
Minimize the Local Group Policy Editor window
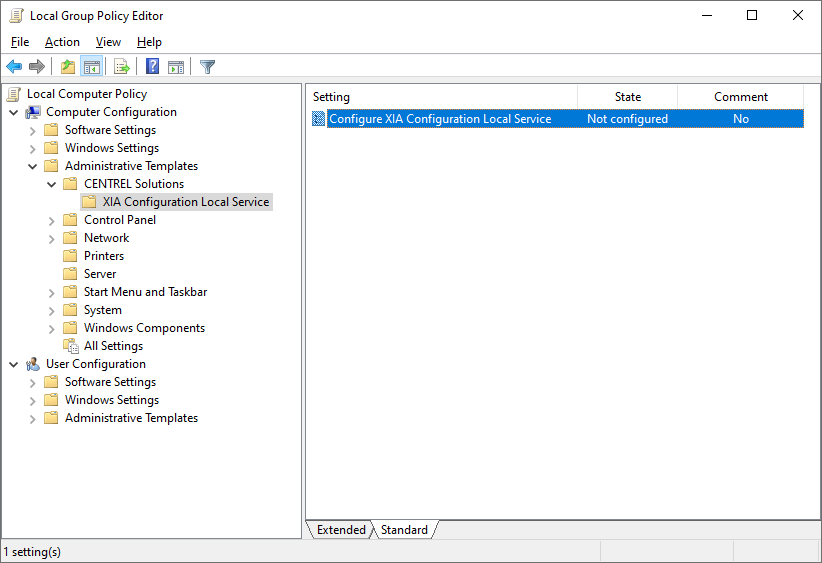pos(707,16)
